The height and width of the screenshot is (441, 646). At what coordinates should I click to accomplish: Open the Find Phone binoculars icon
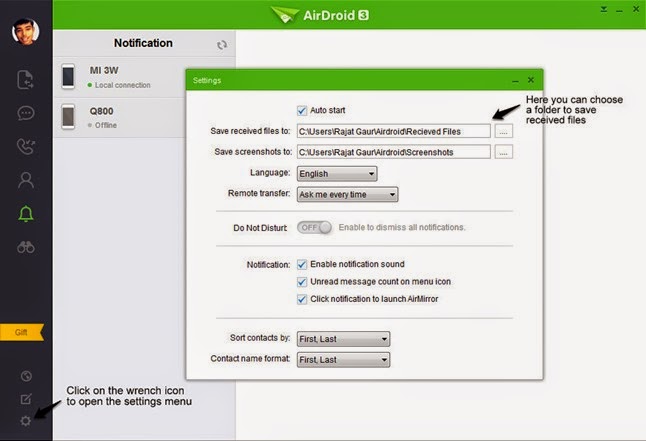pos(26,247)
